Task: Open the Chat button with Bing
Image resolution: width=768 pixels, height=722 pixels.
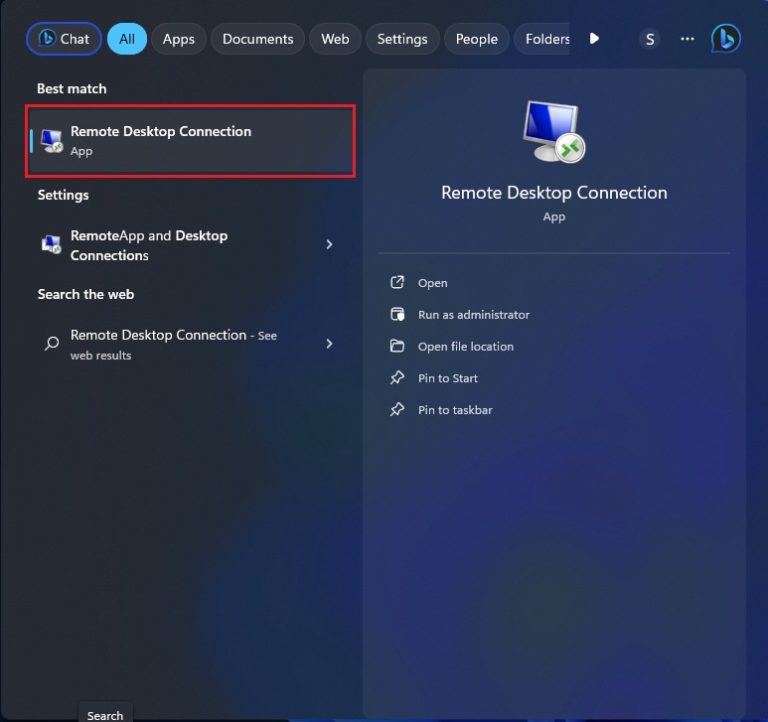Action: 64,39
